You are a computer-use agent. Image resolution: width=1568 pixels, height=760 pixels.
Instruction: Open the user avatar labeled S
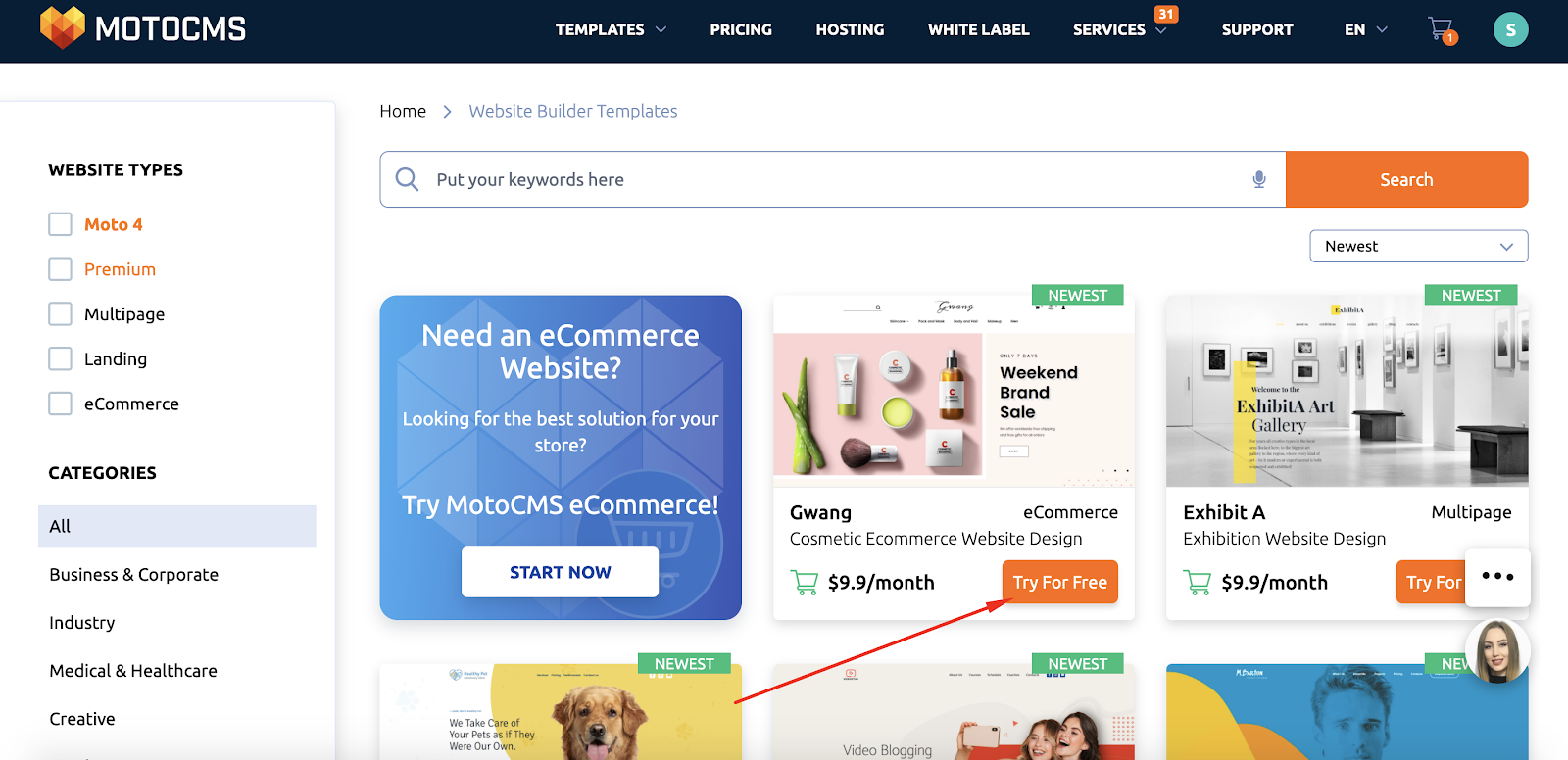[1510, 29]
